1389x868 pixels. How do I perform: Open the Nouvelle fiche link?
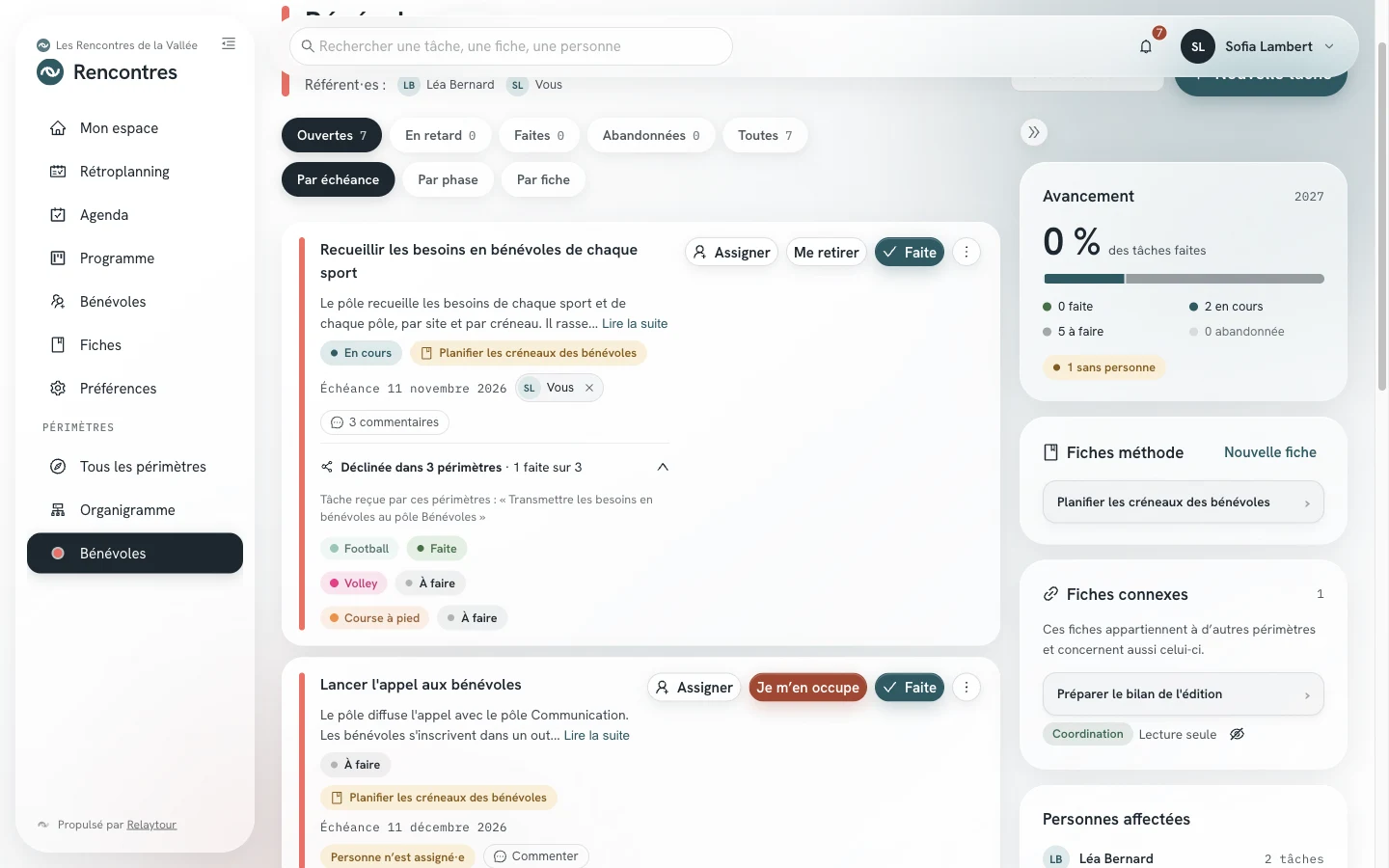click(1269, 452)
